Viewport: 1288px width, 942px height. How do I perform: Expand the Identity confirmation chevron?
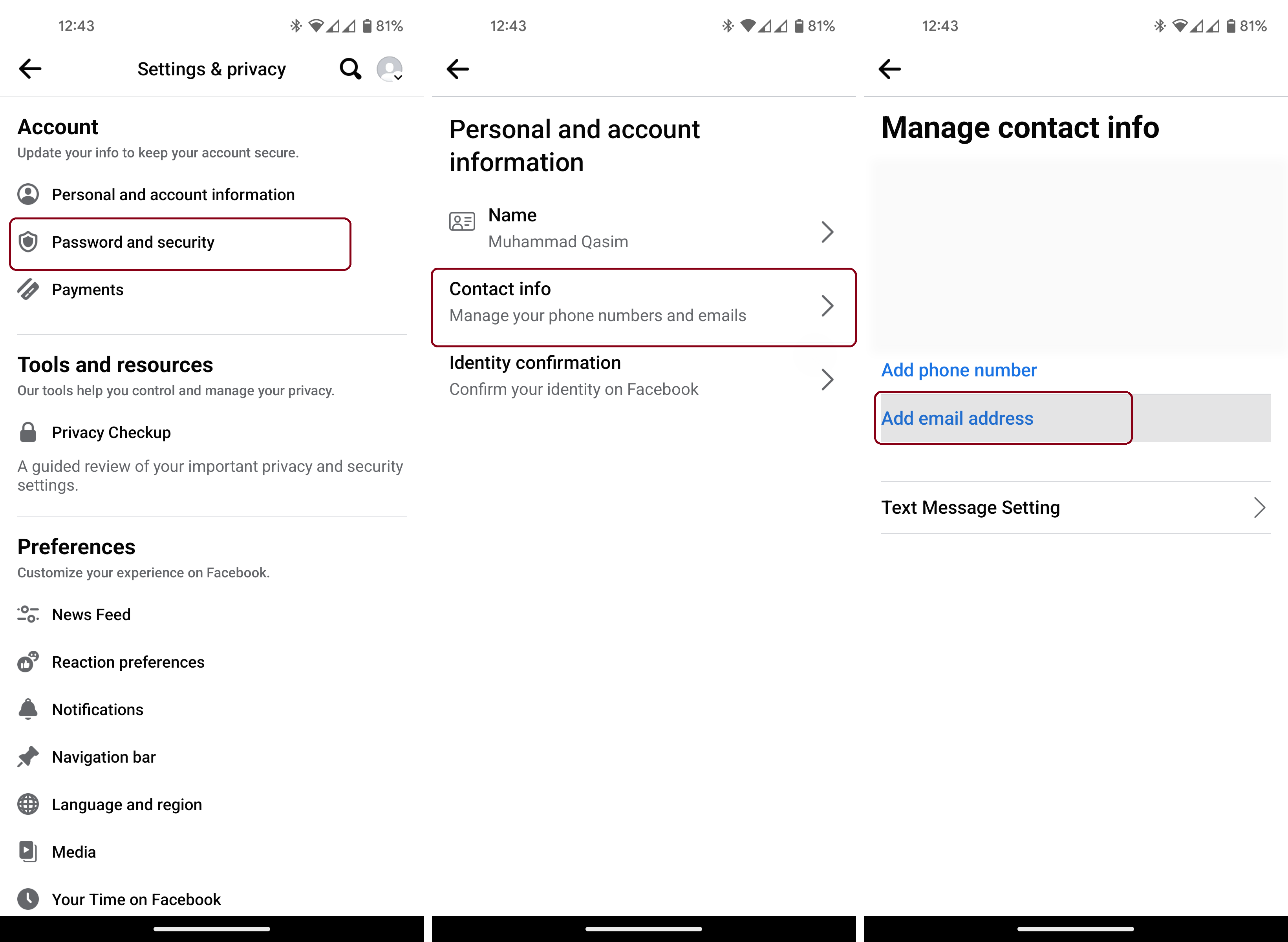pos(827,379)
